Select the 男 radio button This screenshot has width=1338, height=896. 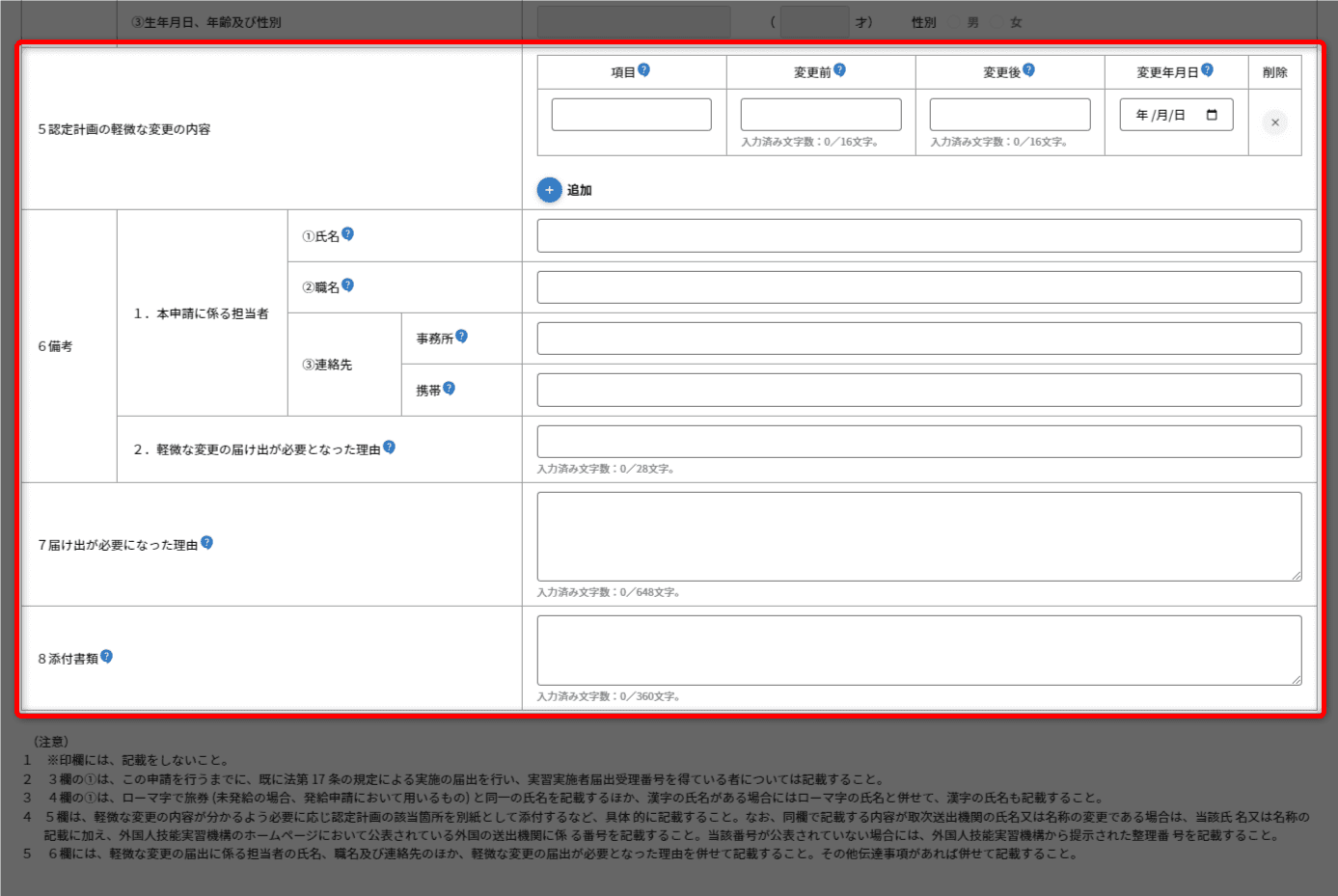coord(955,23)
